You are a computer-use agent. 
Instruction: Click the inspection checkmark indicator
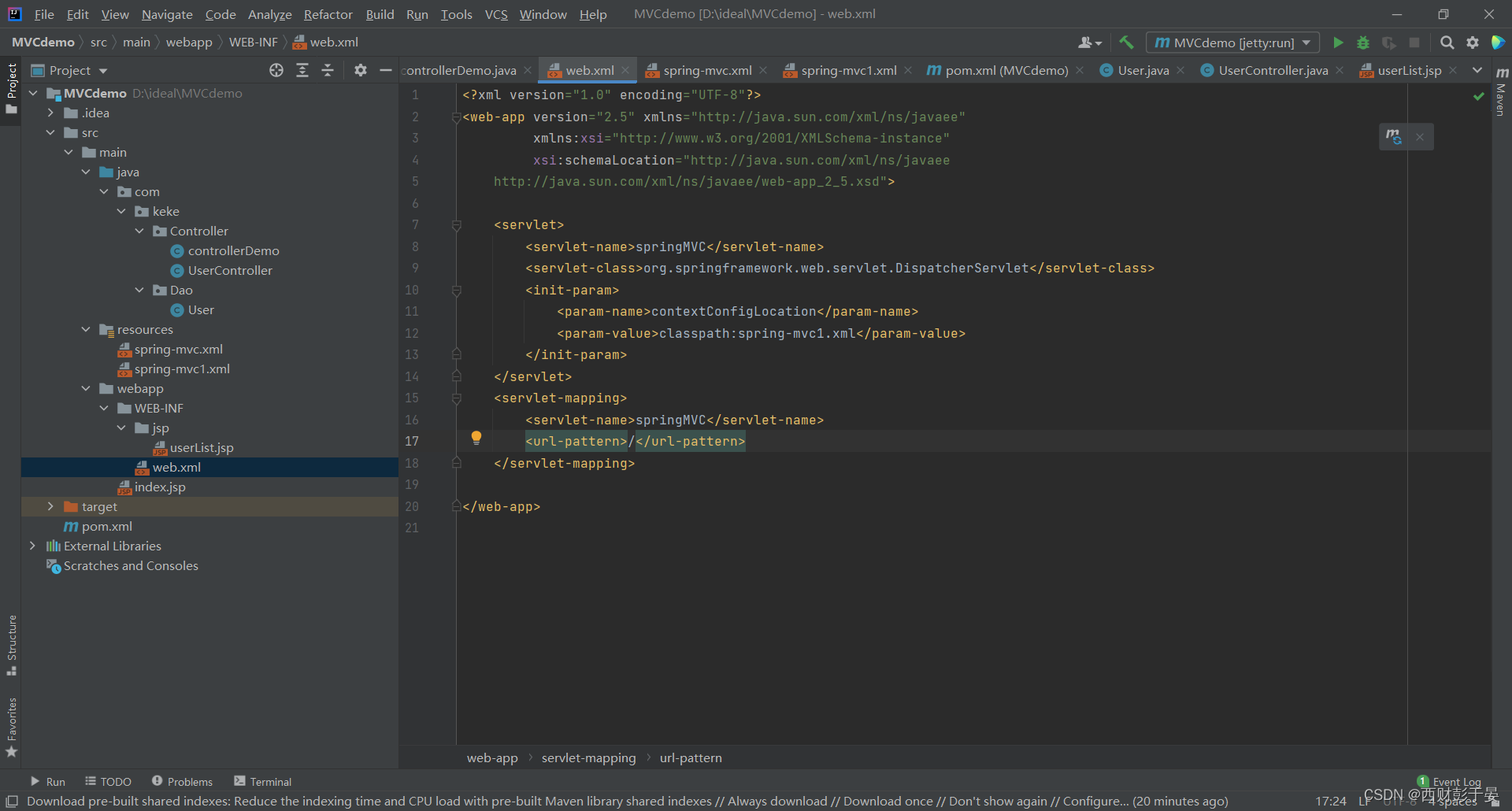click(x=1478, y=96)
